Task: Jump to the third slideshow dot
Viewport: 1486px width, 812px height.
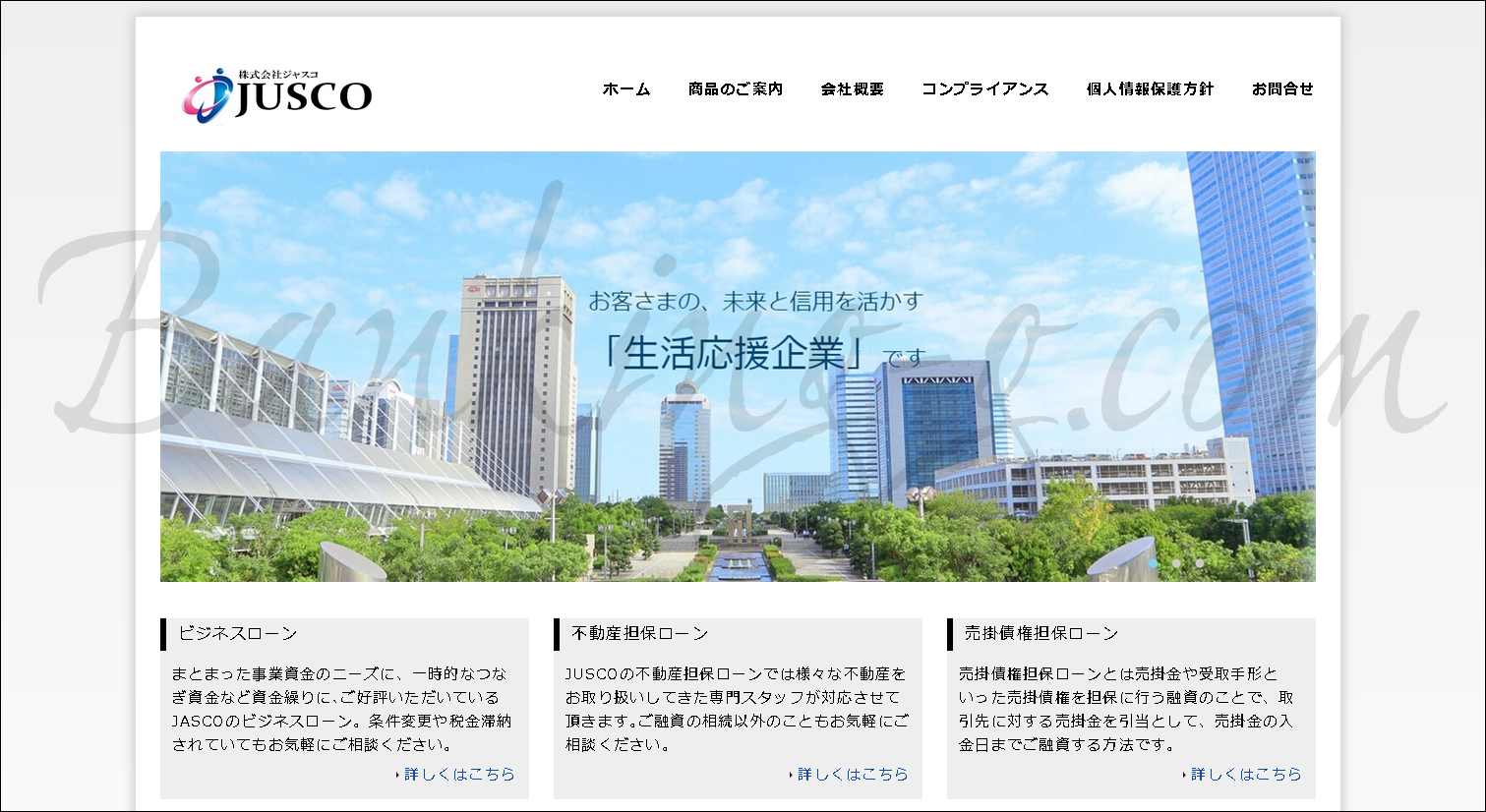Action: click(1200, 563)
